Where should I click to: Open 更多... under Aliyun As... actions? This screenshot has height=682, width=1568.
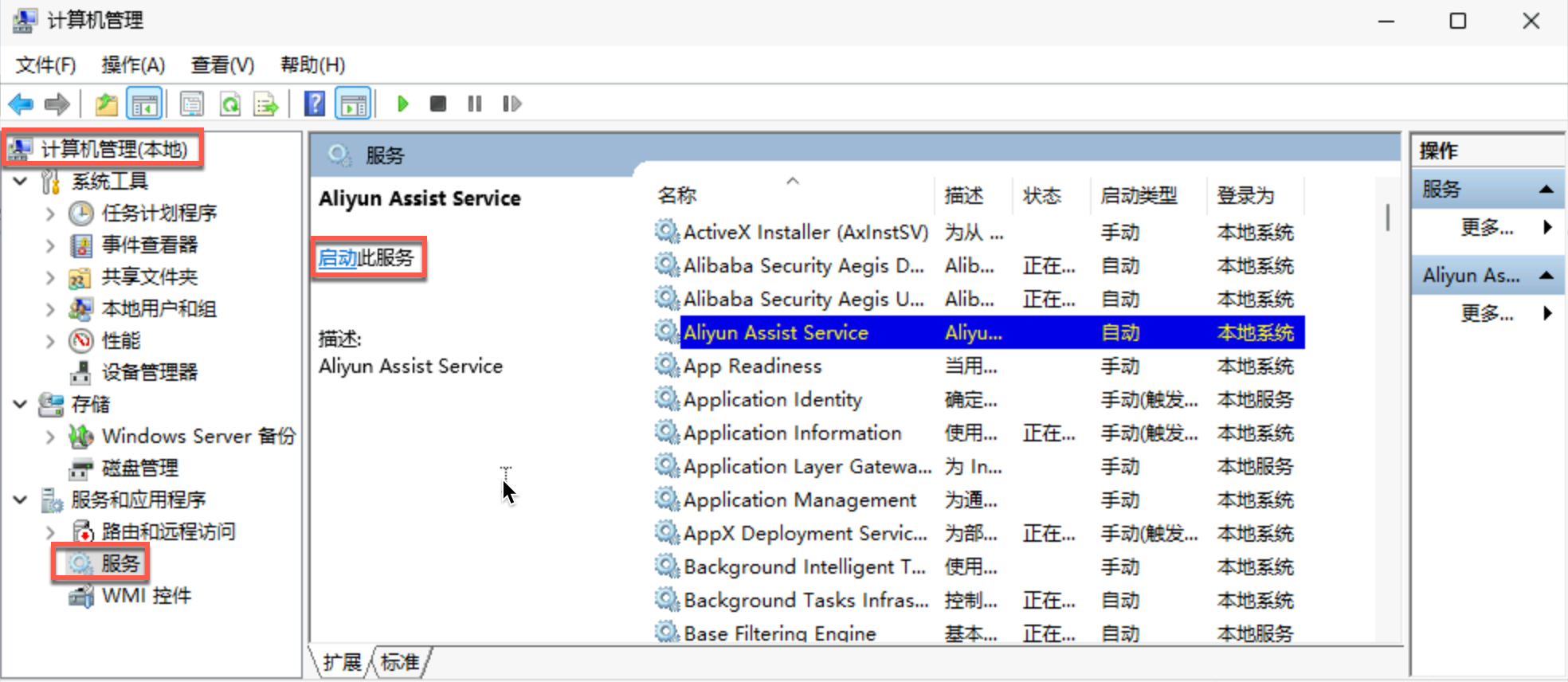click(1487, 312)
